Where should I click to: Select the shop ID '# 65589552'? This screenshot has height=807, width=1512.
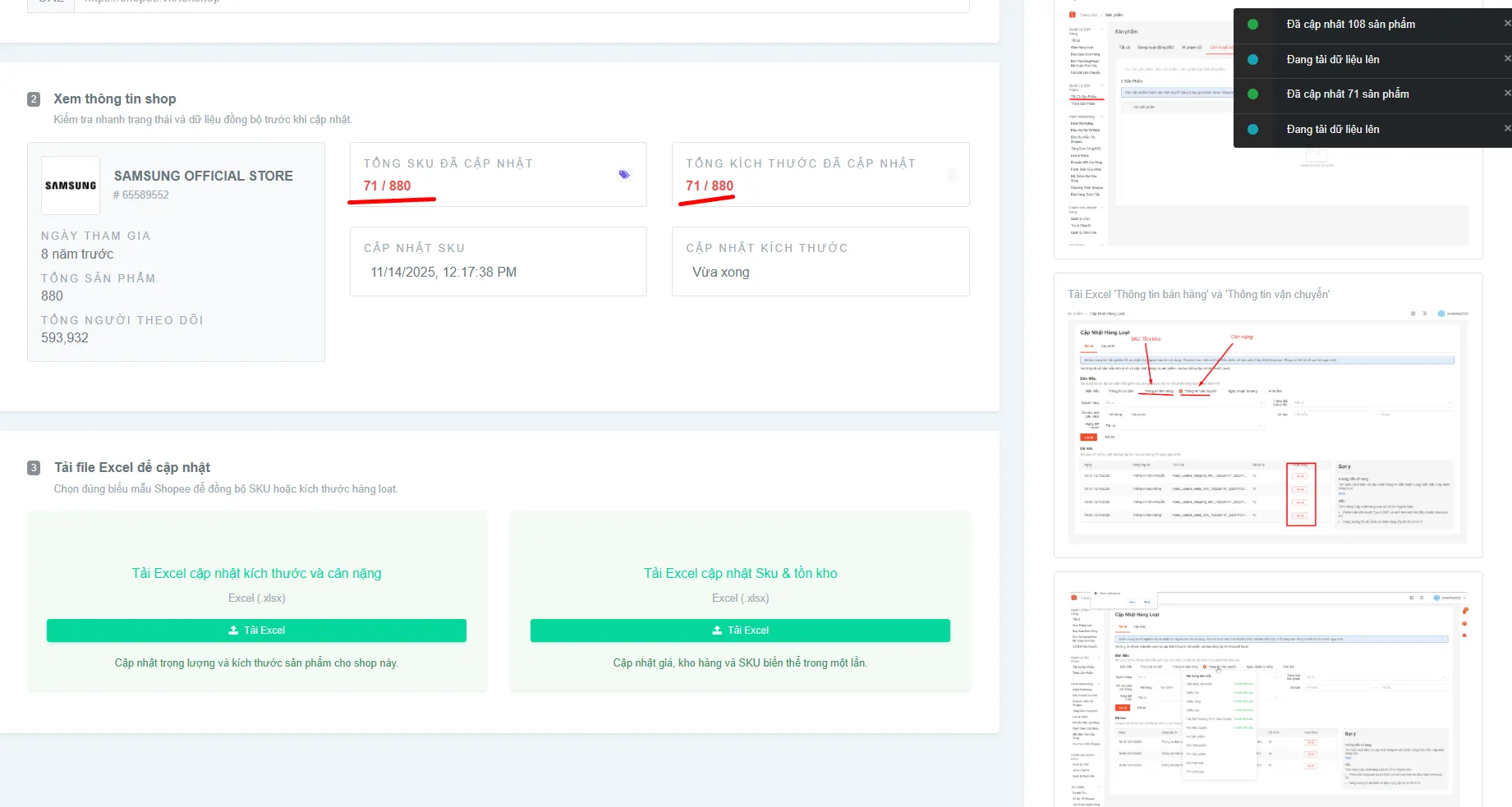coord(141,195)
